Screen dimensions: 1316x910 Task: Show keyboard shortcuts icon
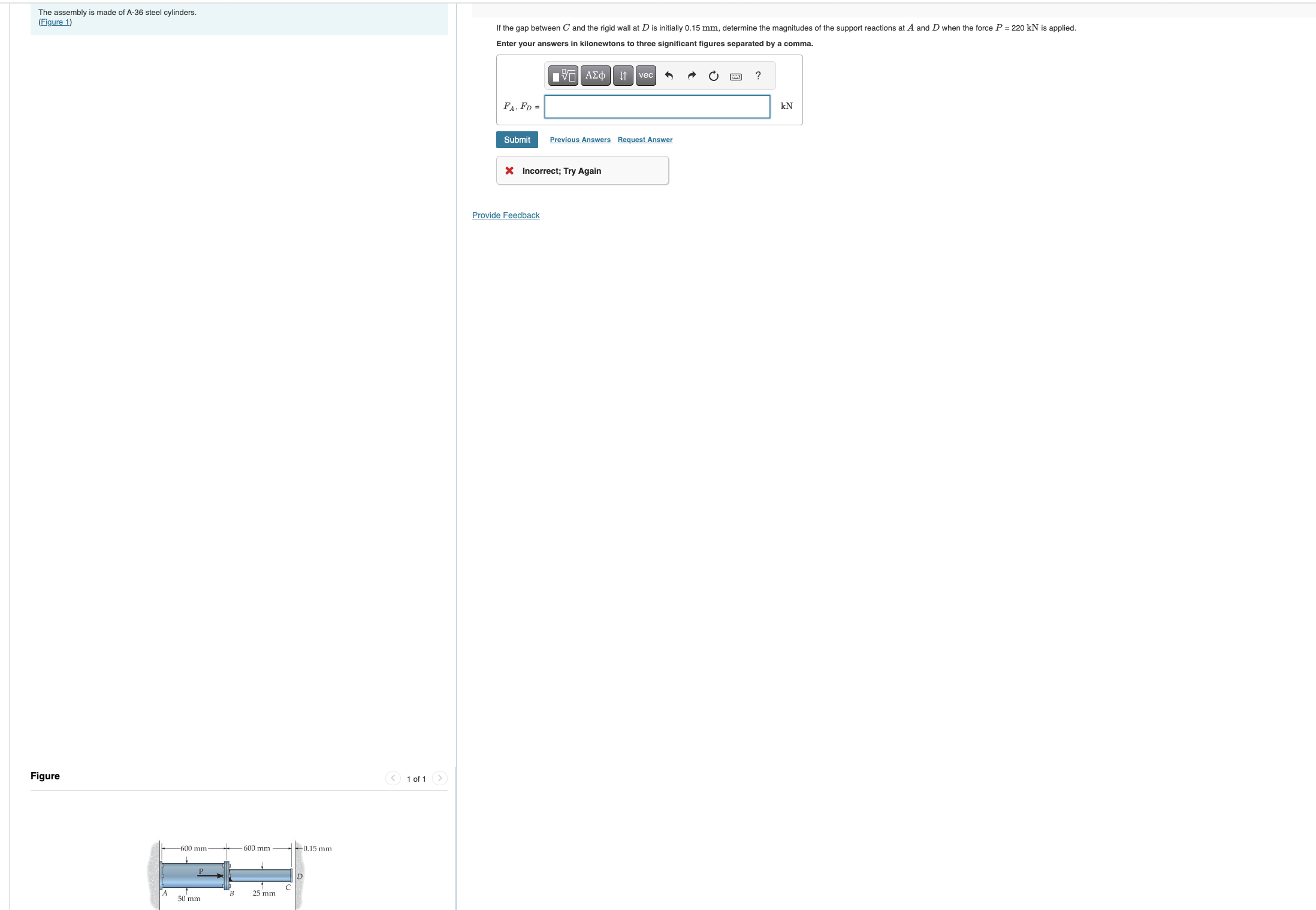(x=736, y=76)
